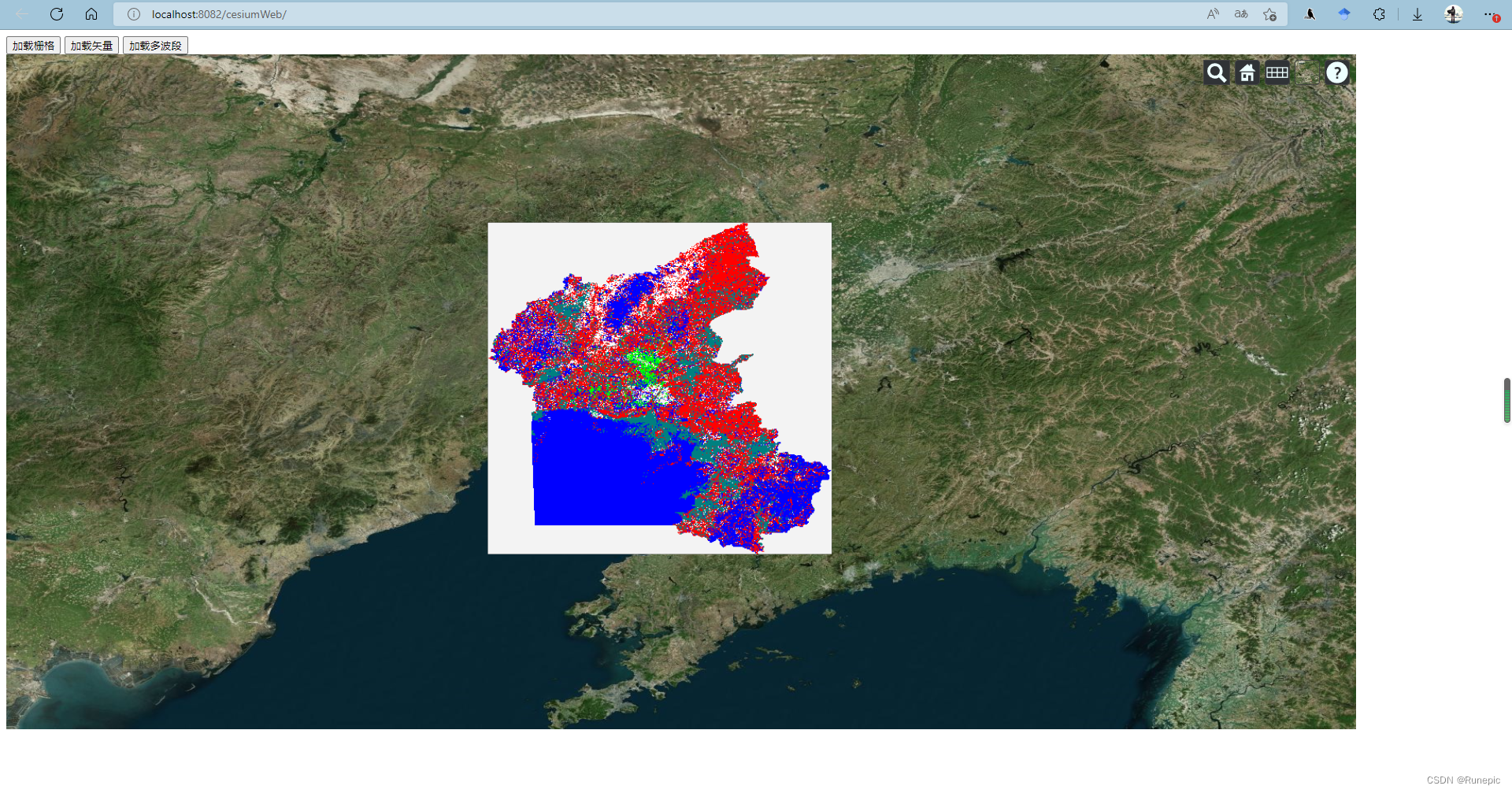Click the 加载矢量 button
The width and height of the screenshot is (1512, 793).
coord(91,46)
